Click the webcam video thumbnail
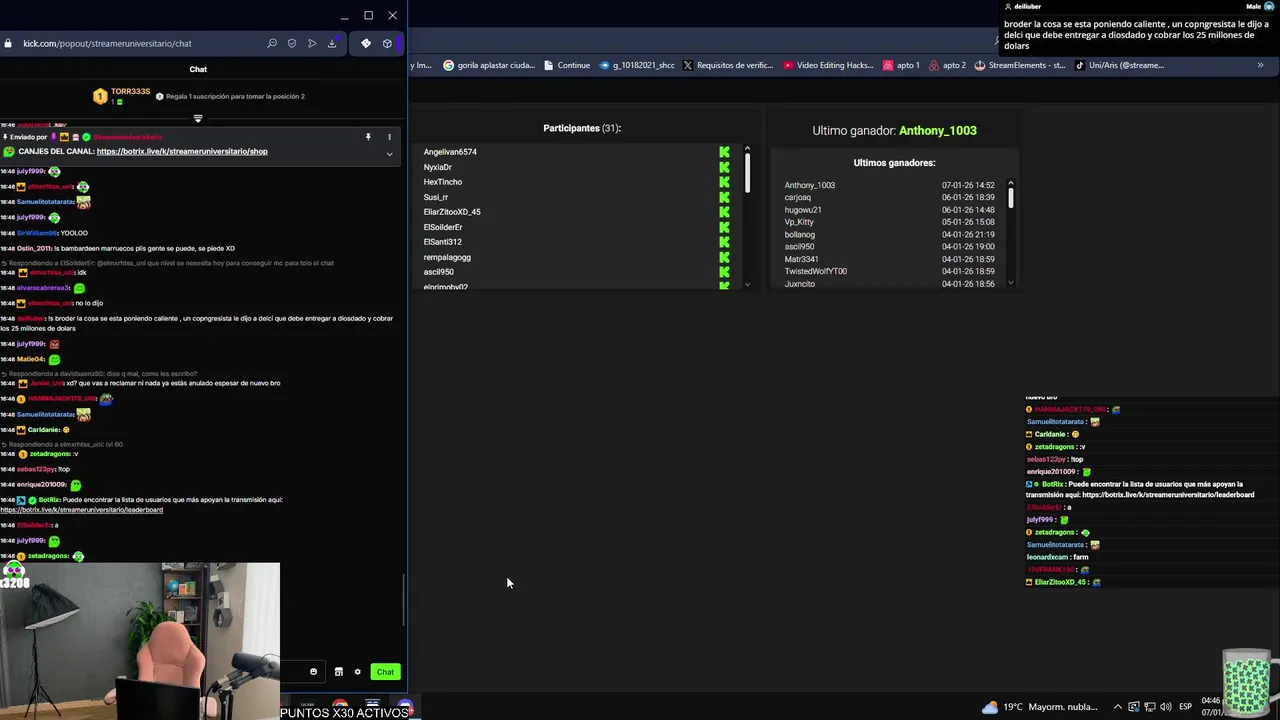 click(140, 640)
